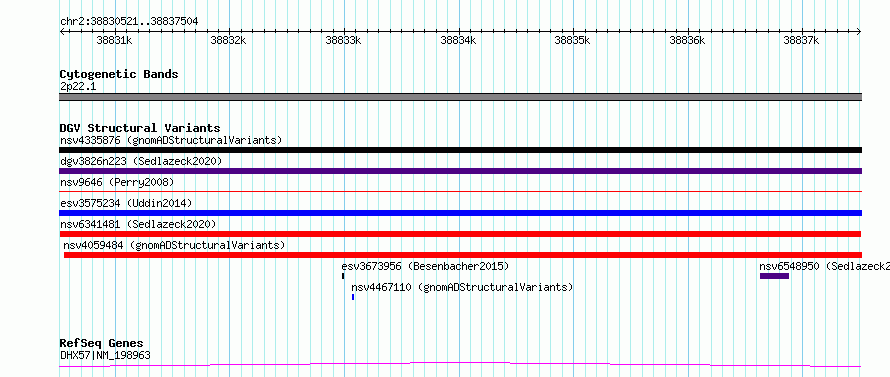
Task: Click the 38832k ruler tick label
Action: pos(229,40)
